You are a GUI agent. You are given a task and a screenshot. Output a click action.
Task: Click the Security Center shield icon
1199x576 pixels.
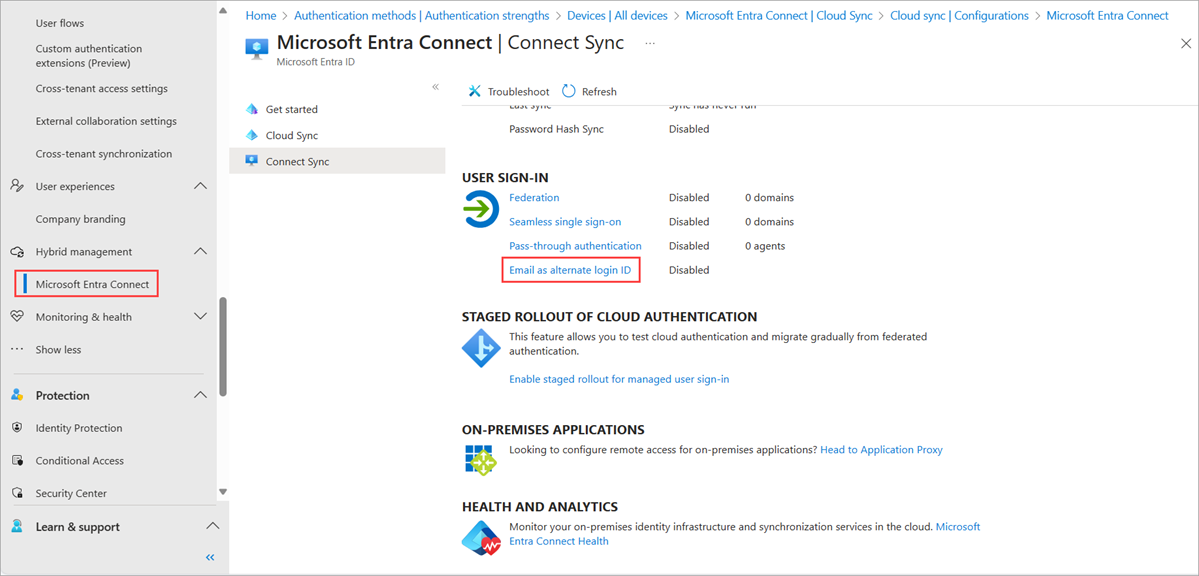coord(18,493)
